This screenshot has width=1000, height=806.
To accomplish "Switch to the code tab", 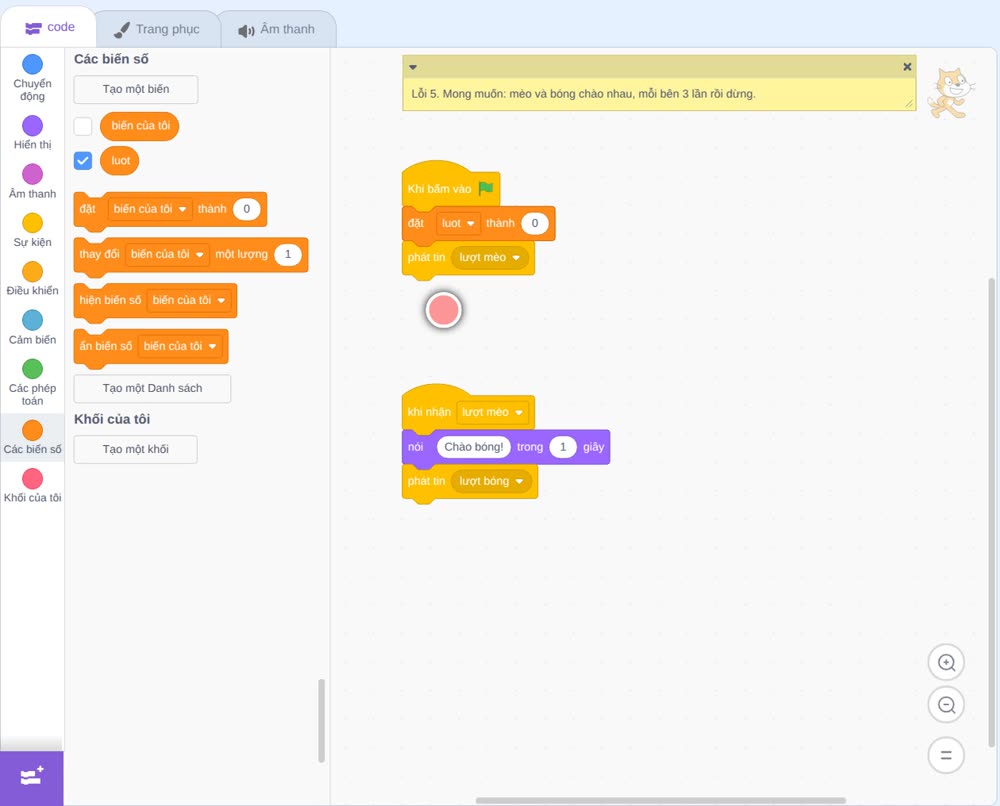I will pyautogui.click(x=49, y=27).
